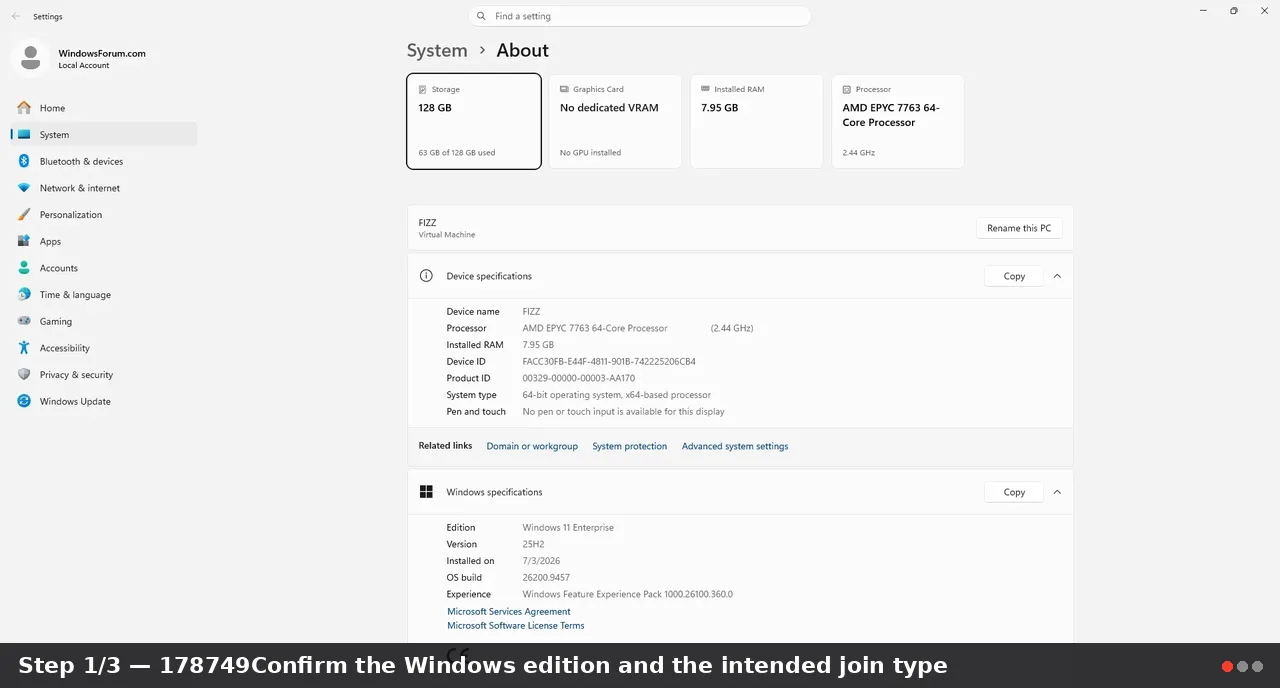Image resolution: width=1280 pixels, height=688 pixels.
Task: Restore down the Settings window
Action: [1233, 11]
